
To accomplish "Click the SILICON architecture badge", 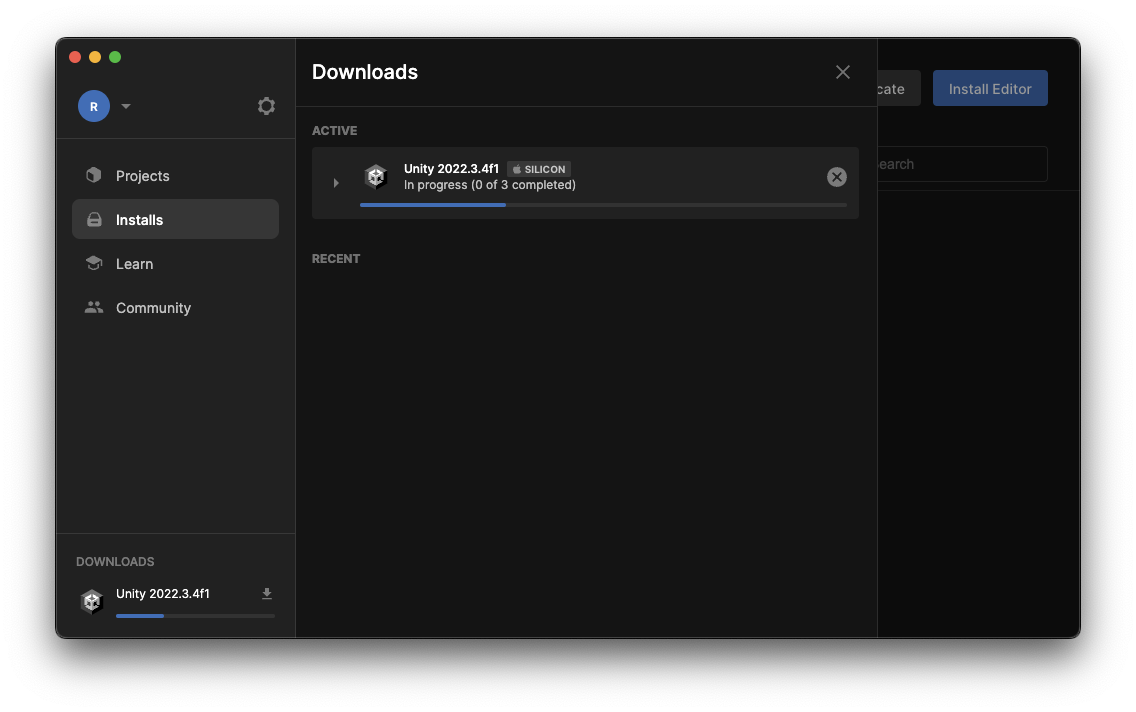I will (x=539, y=169).
